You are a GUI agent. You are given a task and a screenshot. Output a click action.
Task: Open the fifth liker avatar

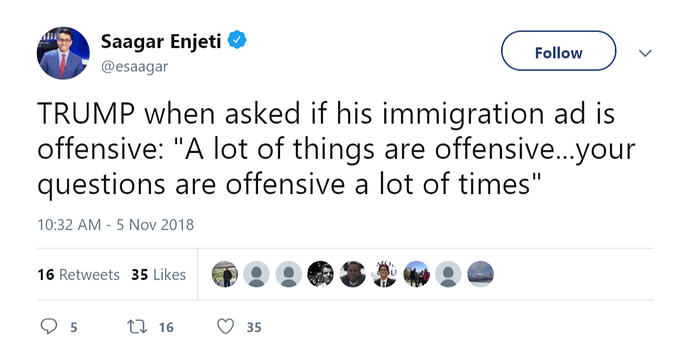(x=352, y=274)
